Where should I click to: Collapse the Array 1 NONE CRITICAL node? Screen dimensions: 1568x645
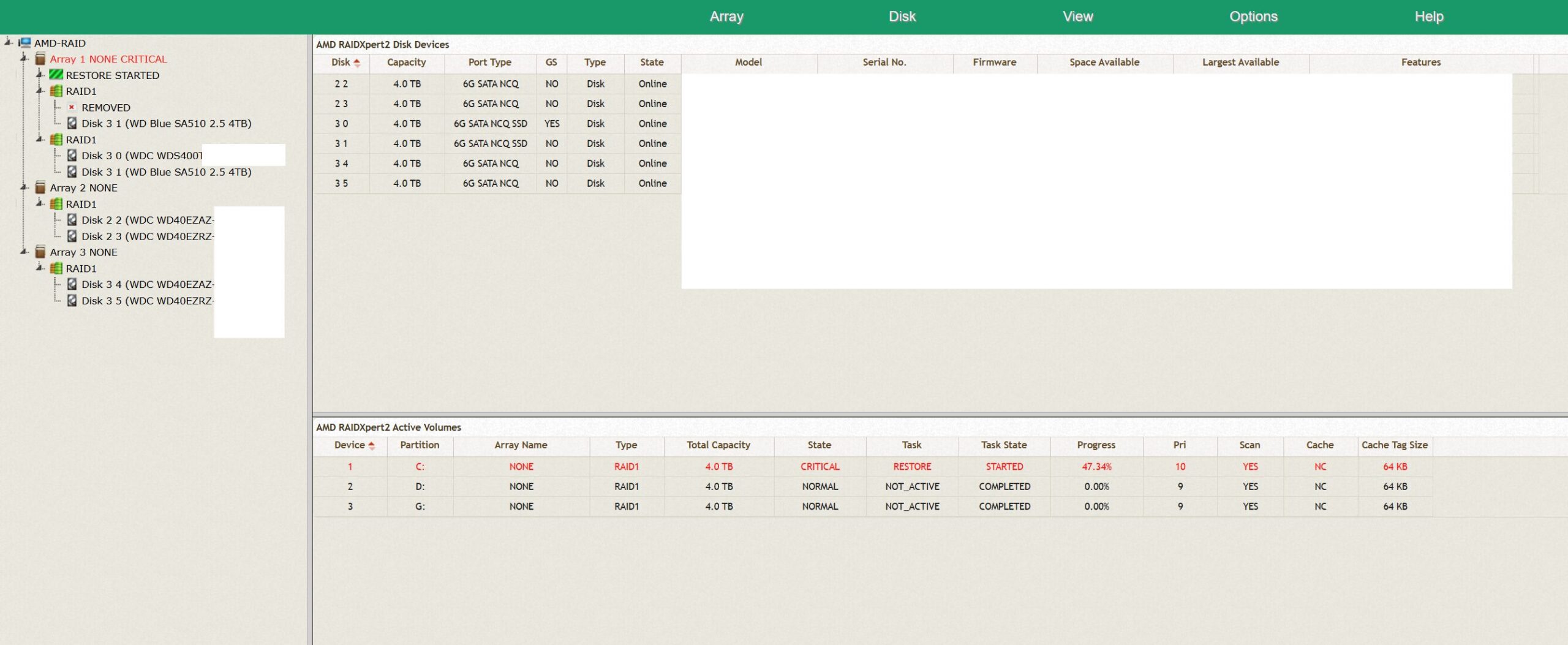pos(24,59)
